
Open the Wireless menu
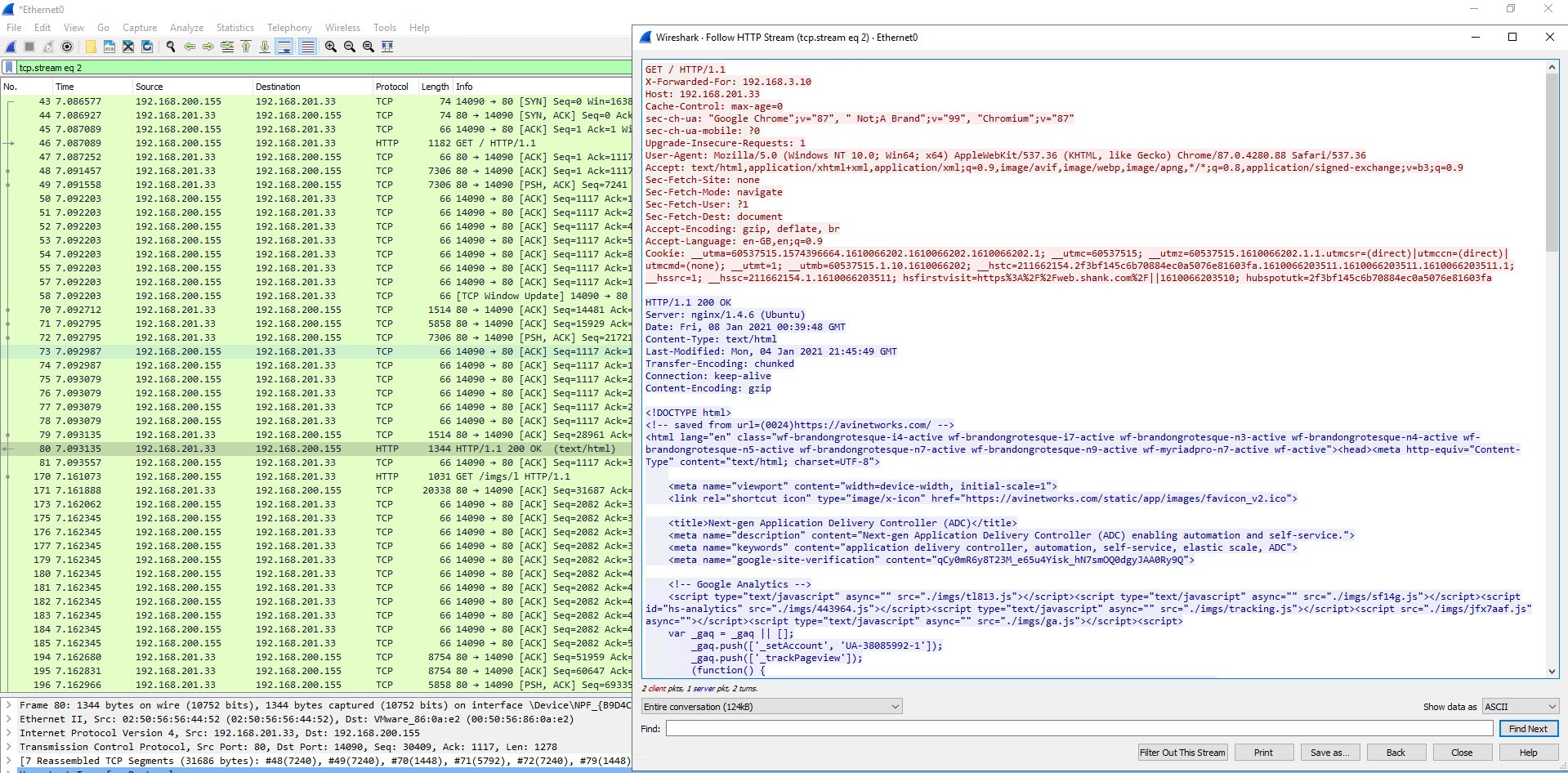(342, 28)
